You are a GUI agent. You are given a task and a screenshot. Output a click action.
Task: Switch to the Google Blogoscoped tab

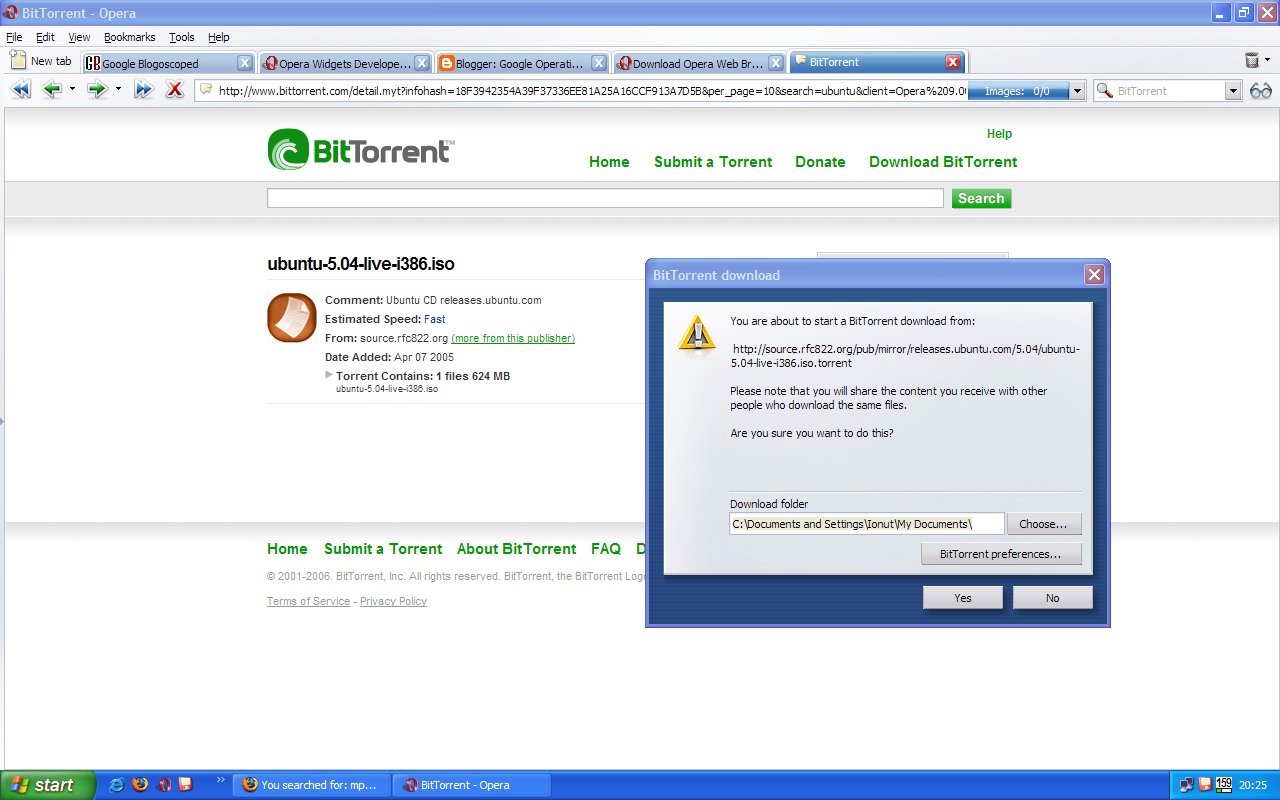160,63
